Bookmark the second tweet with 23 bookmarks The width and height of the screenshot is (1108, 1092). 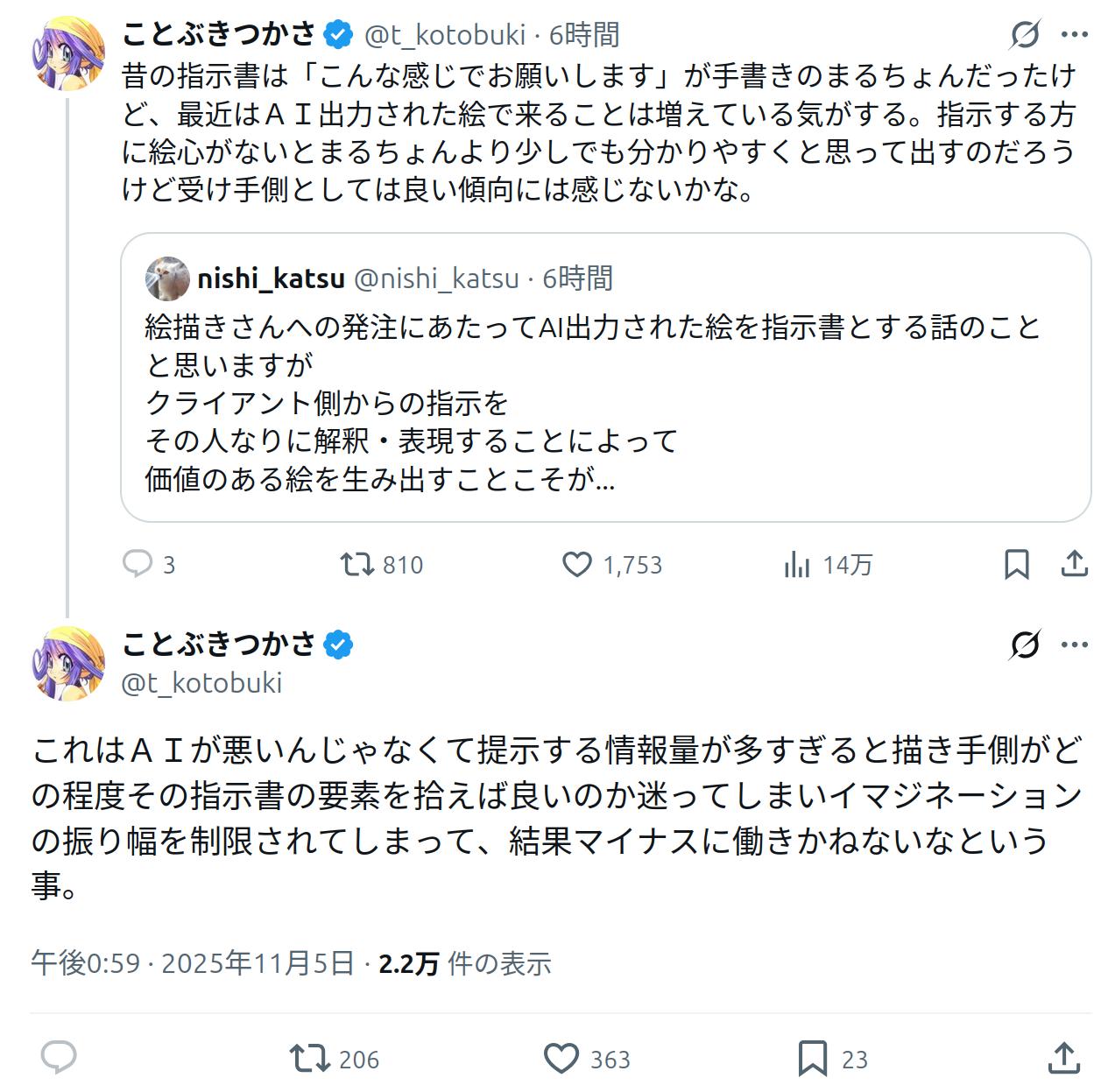click(813, 1058)
